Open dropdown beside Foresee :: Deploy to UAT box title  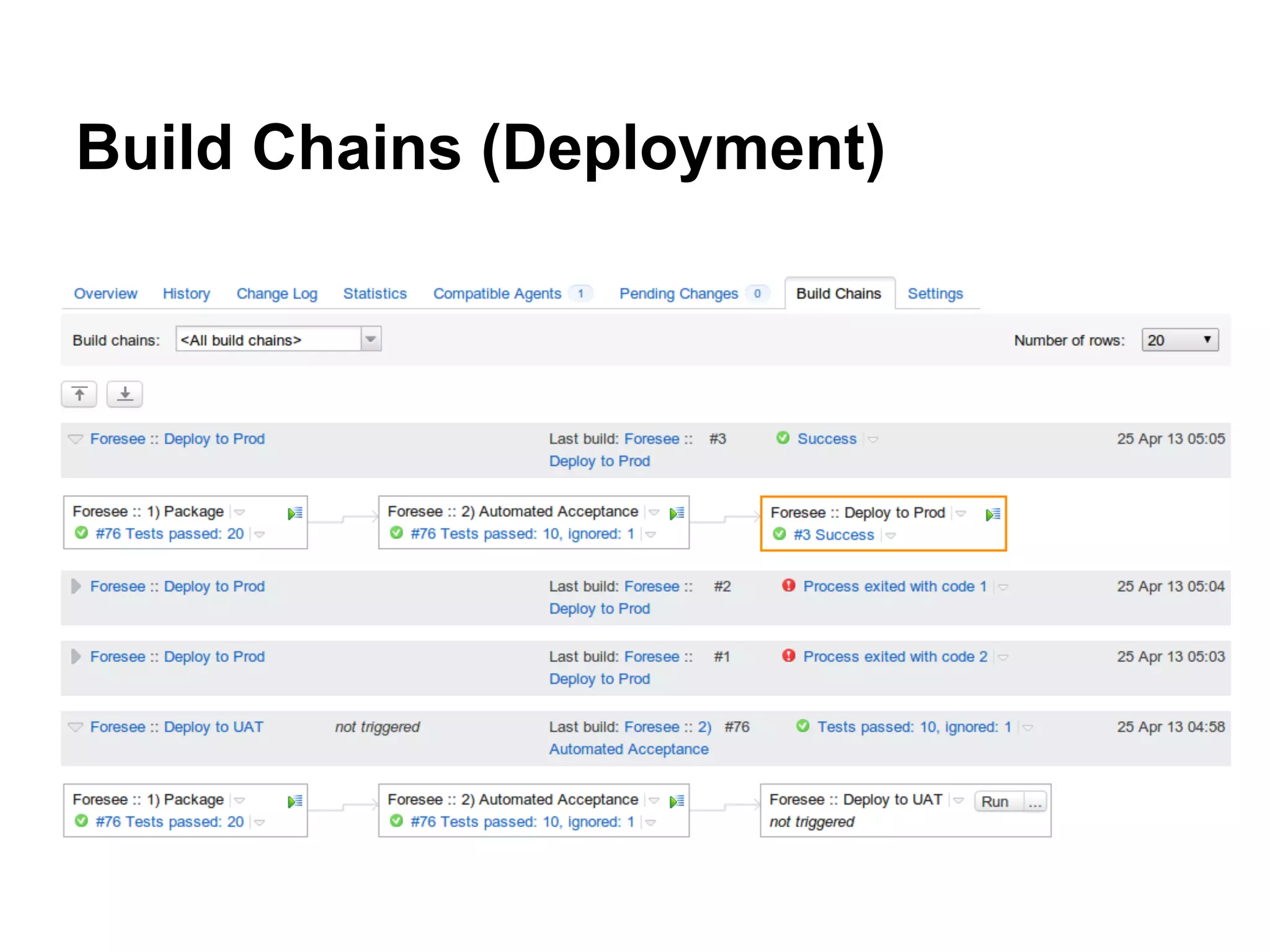[959, 800]
